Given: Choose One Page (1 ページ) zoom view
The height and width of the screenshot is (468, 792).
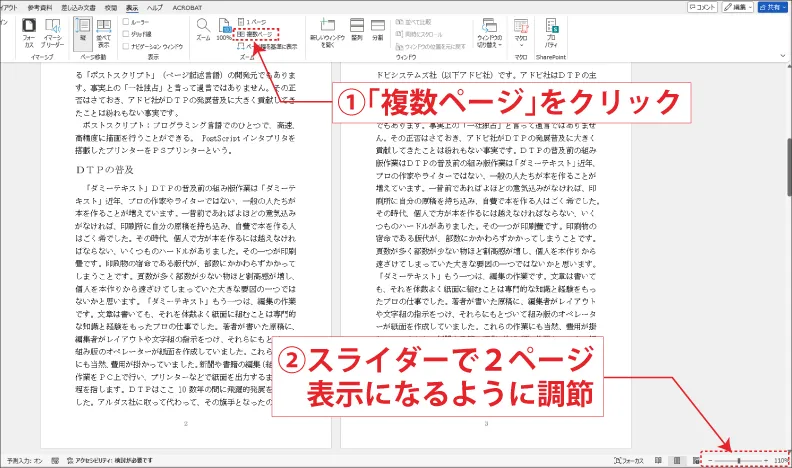Looking at the screenshot, I should 252,22.
